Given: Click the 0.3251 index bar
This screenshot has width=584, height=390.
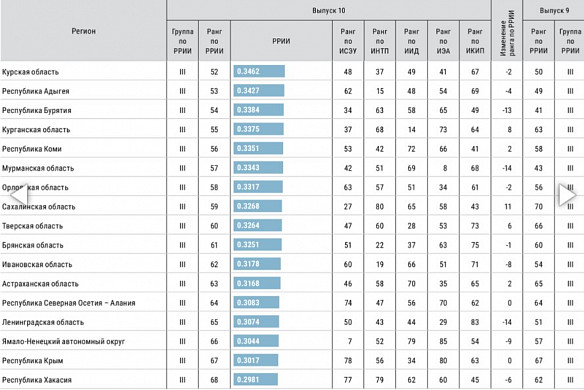Looking at the screenshot, I should click(257, 245).
